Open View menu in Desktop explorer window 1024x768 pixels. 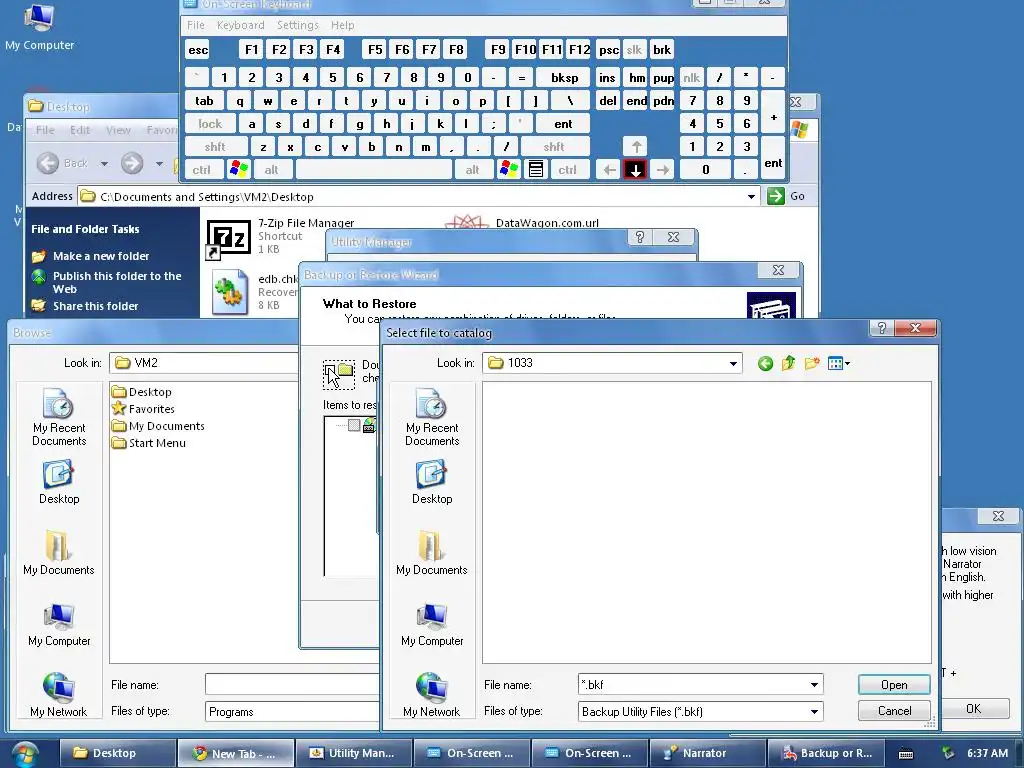(x=118, y=130)
